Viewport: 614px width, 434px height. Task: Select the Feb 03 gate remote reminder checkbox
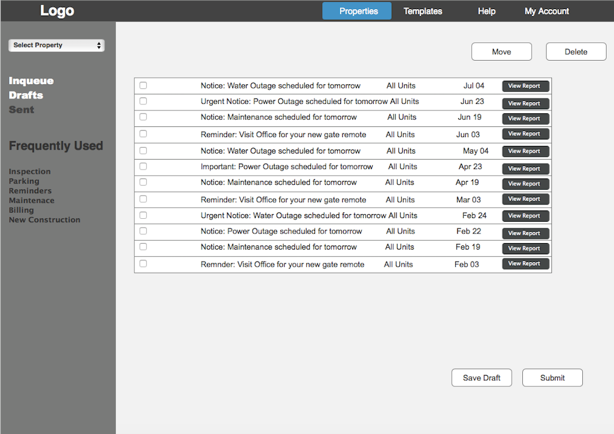(143, 264)
